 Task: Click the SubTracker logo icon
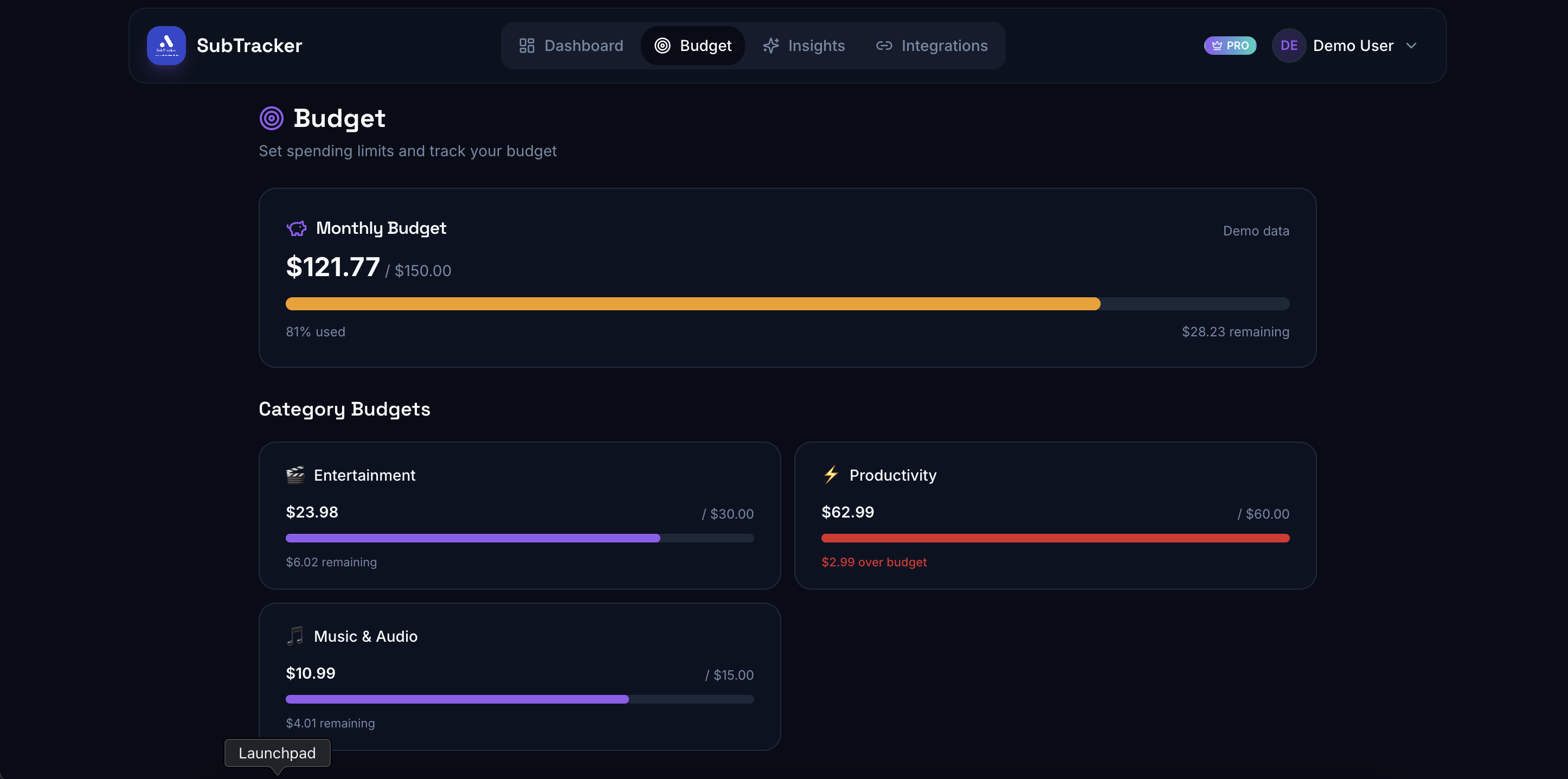pyautogui.click(x=166, y=45)
